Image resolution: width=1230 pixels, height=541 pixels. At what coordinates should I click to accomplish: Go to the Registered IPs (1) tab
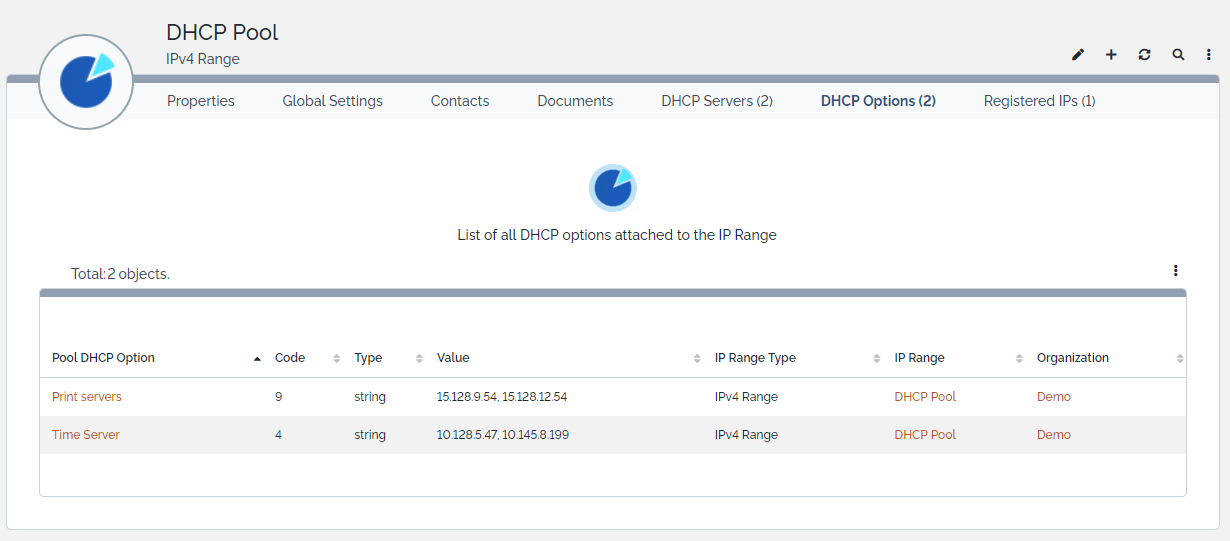click(1039, 101)
